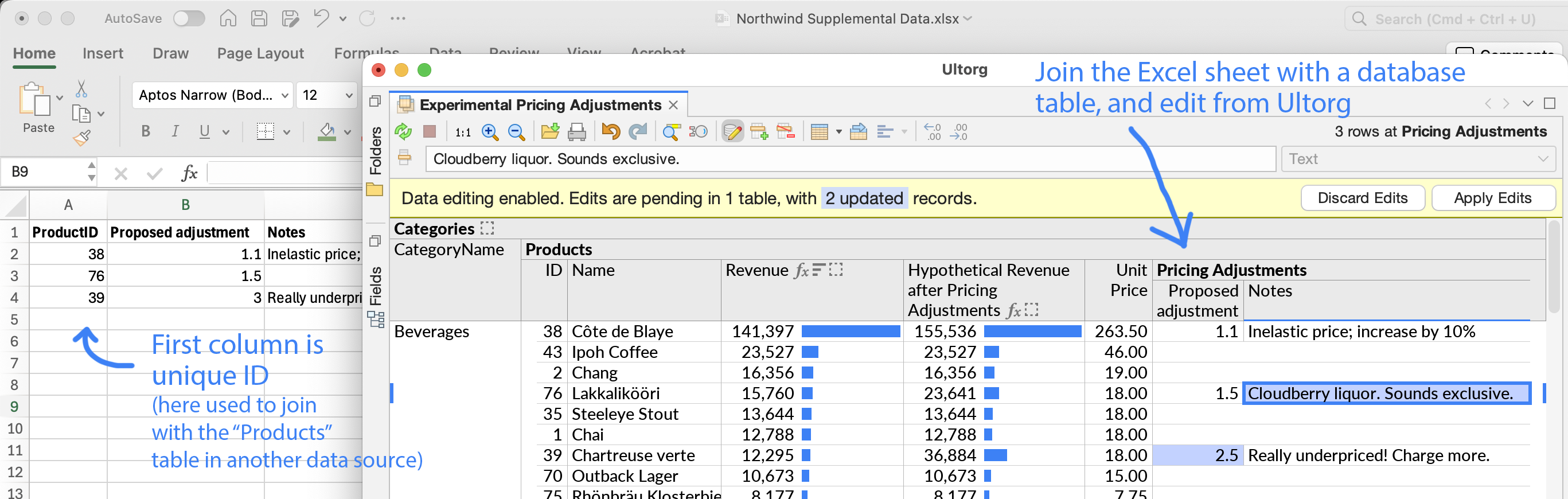The width and height of the screenshot is (1568, 499).
Task: Click the Discard Edits button
Action: (x=1362, y=198)
